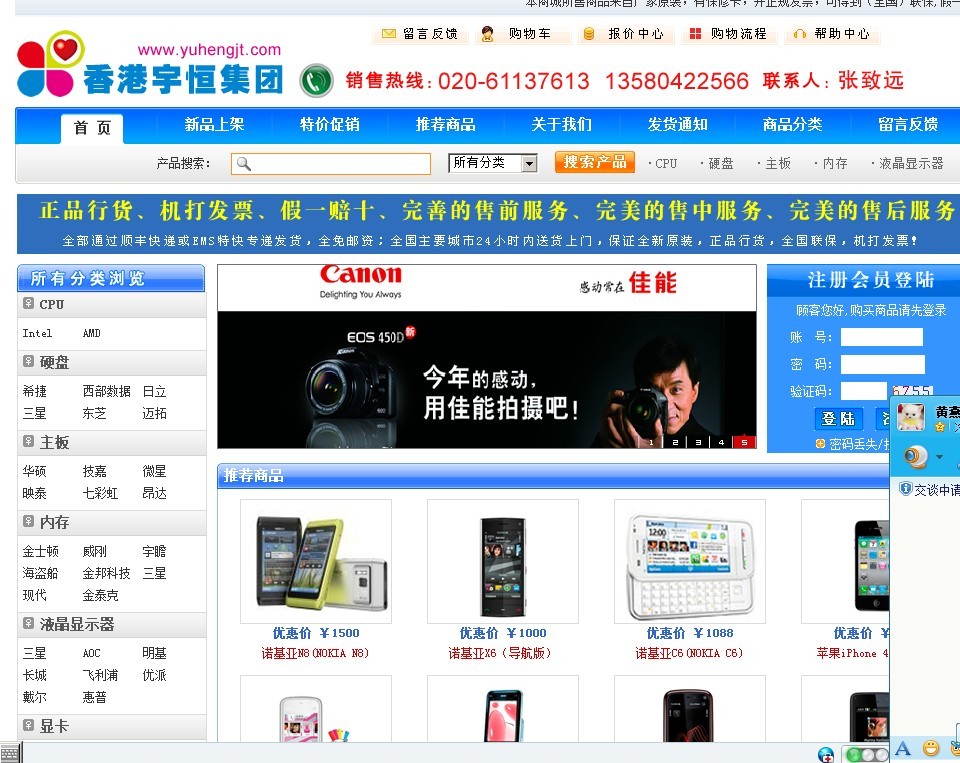Open the 希捷 hard drive brand link
960x763 pixels.
34,391
